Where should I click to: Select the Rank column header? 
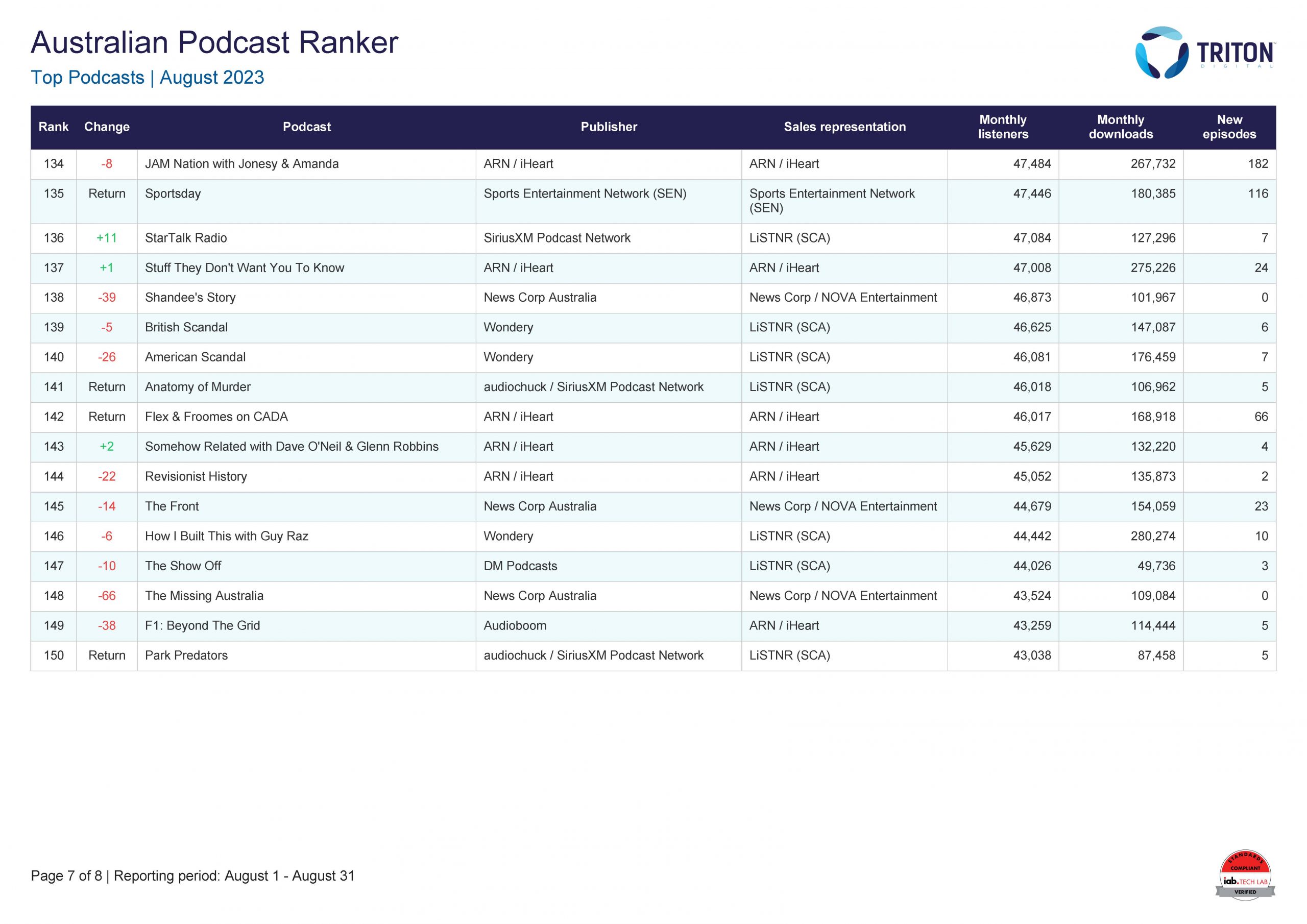(54, 127)
